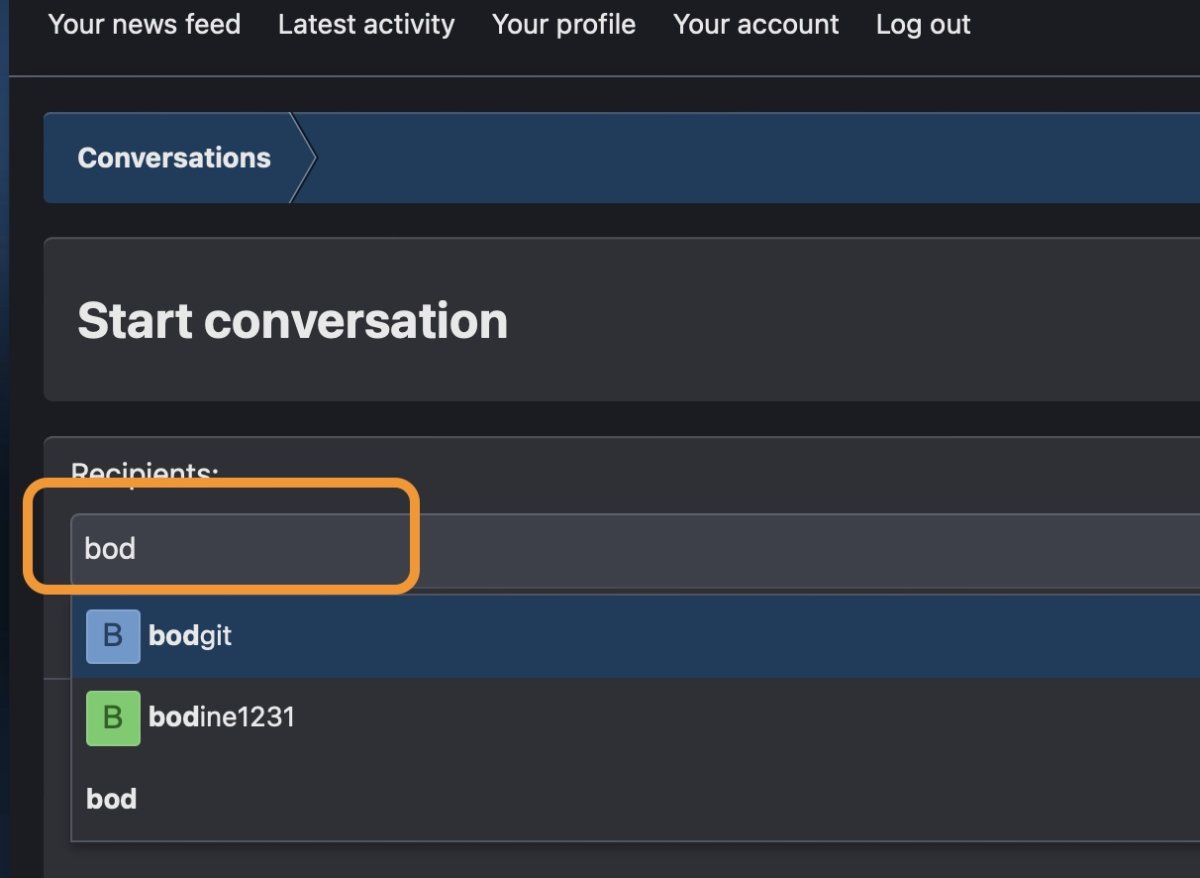Go to Latest activity
This screenshot has height=878, width=1200.
point(366,24)
